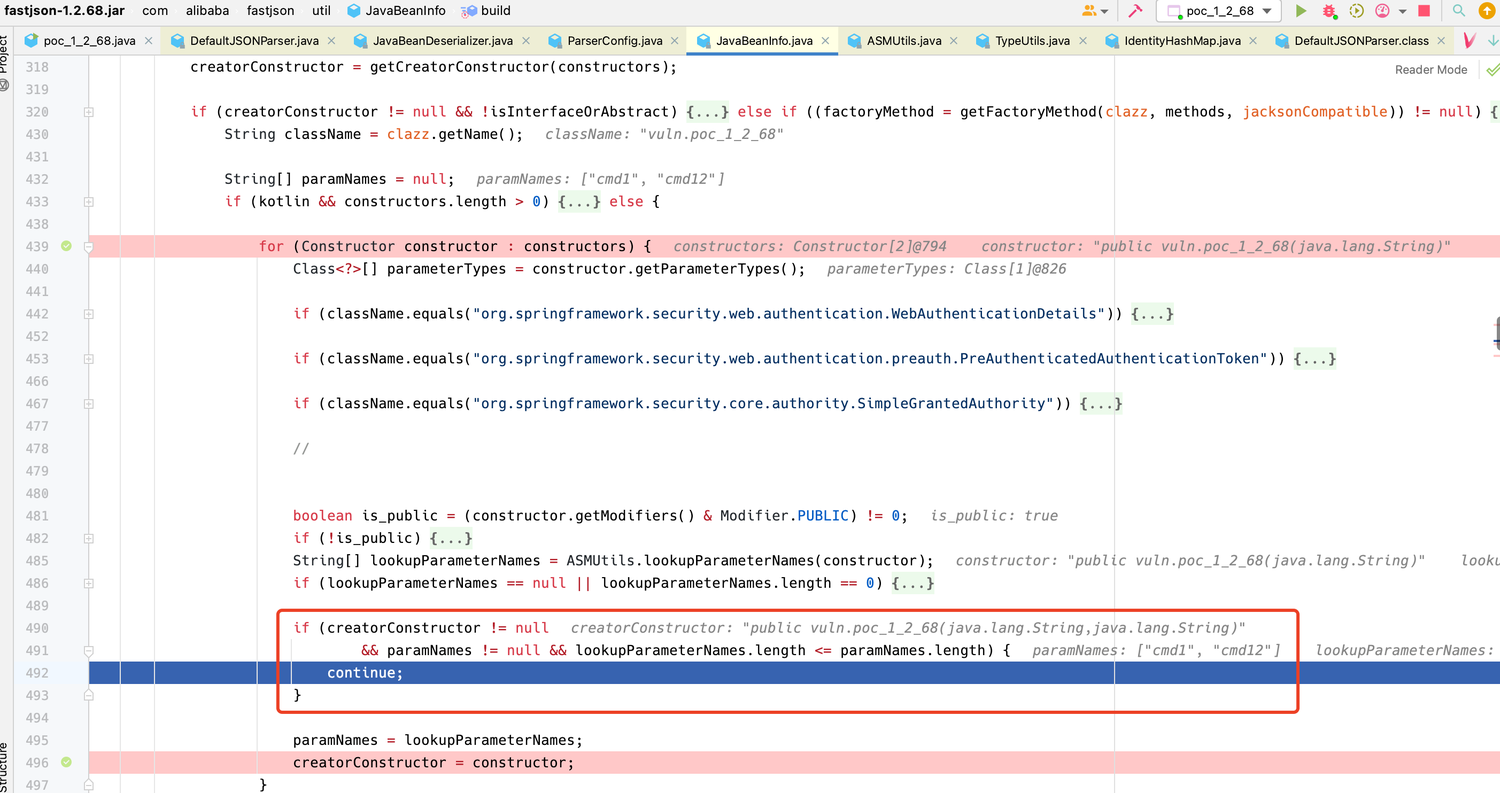Click Reader Mode in the editor
The width and height of the screenshot is (1500, 793).
pos(1431,69)
